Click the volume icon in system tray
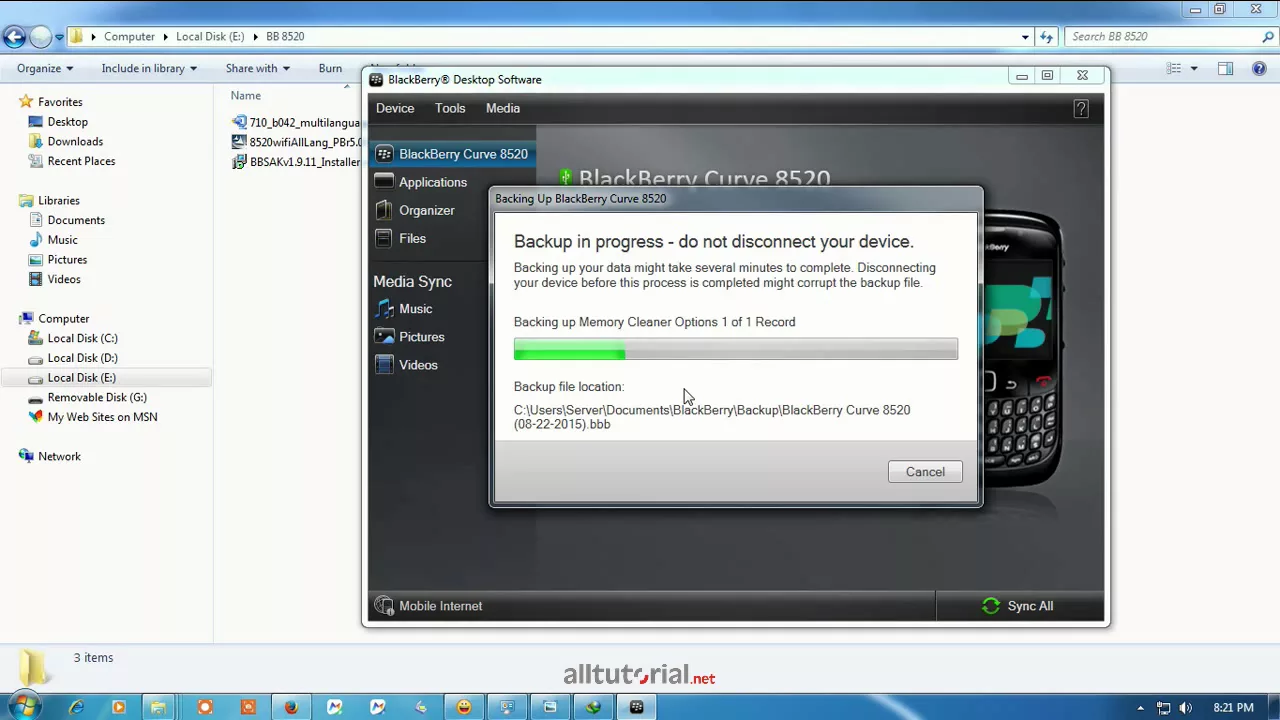 pyautogui.click(x=1188, y=707)
